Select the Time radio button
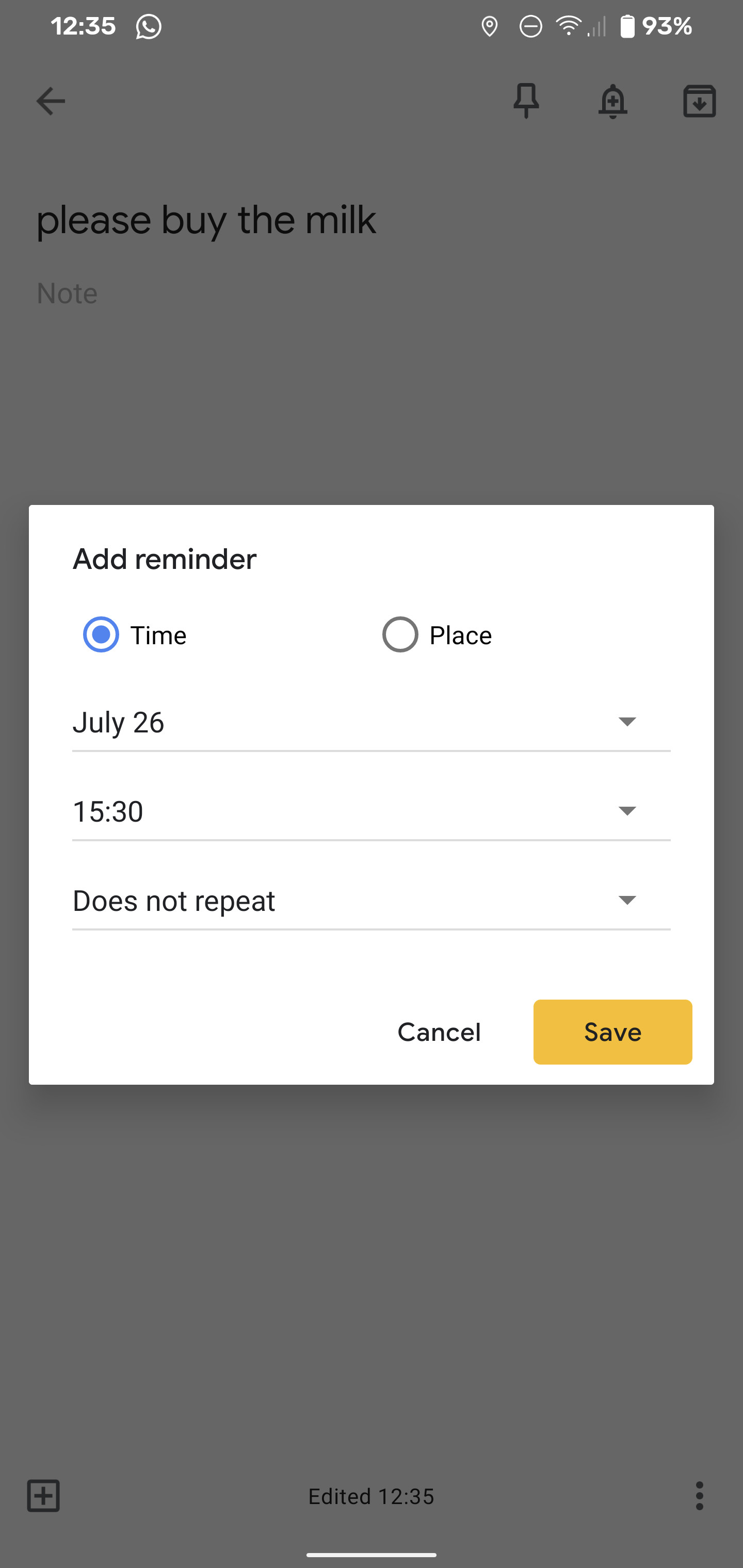The image size is (743, 1568). pyautogui.click(x=101, y=635)
